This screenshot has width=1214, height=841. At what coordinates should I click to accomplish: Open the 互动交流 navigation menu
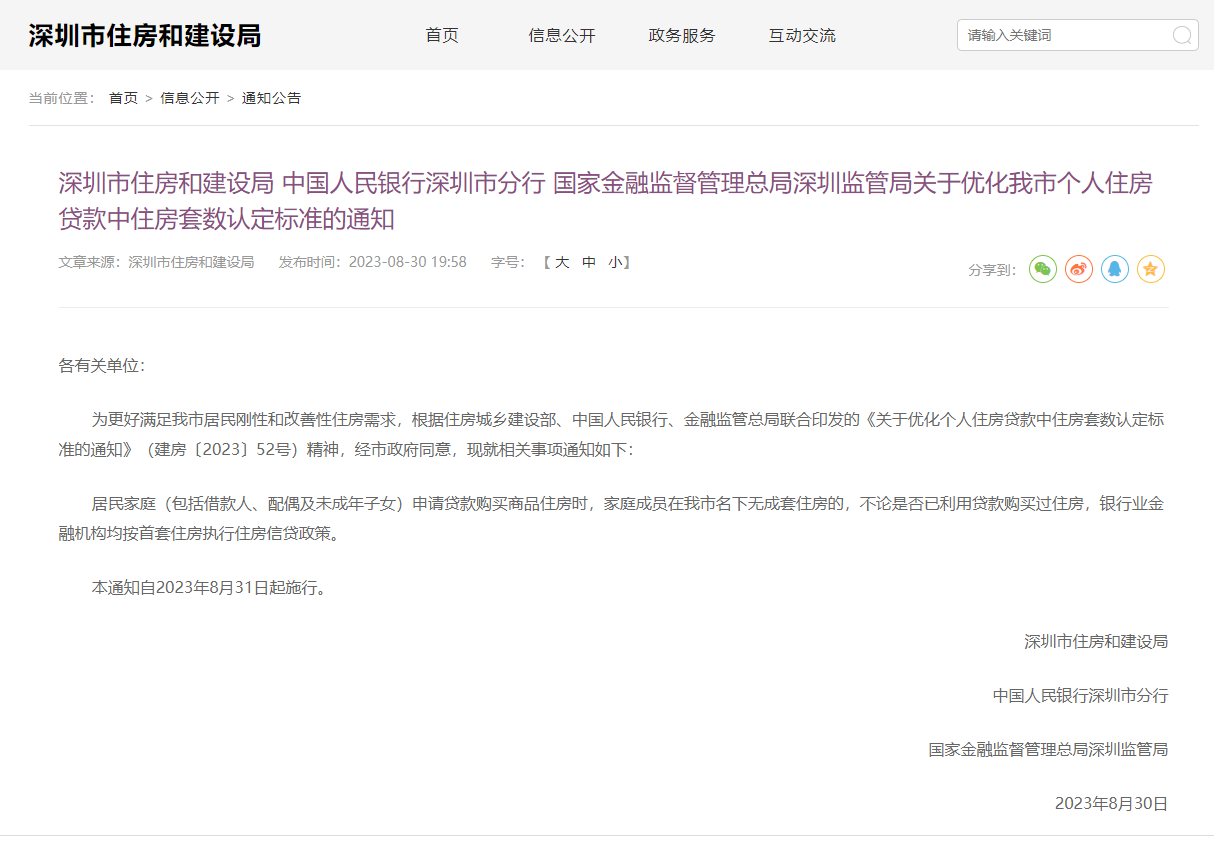[802, 36]
